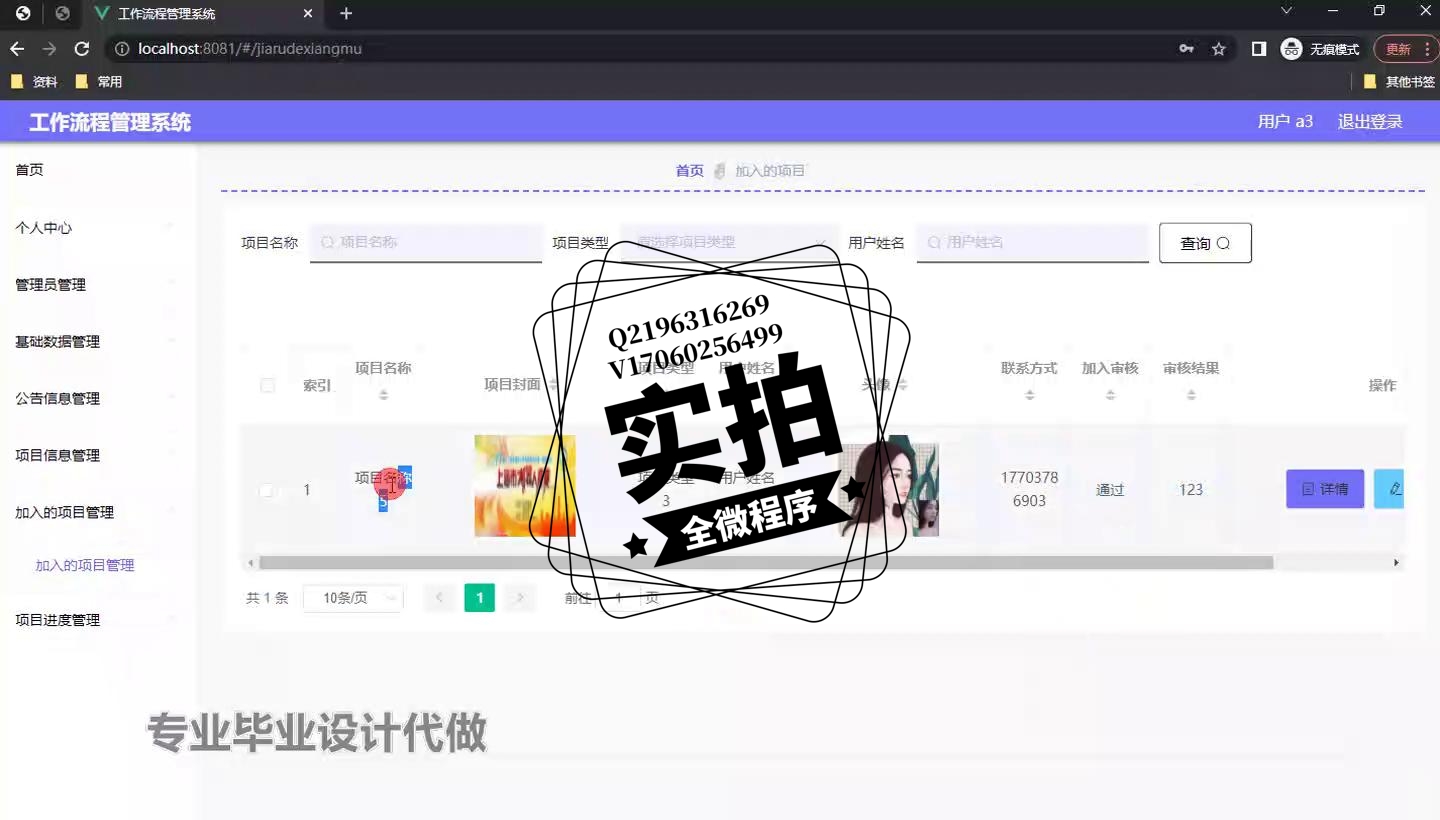Click the 更新 browser update button

coord(1406,49)
